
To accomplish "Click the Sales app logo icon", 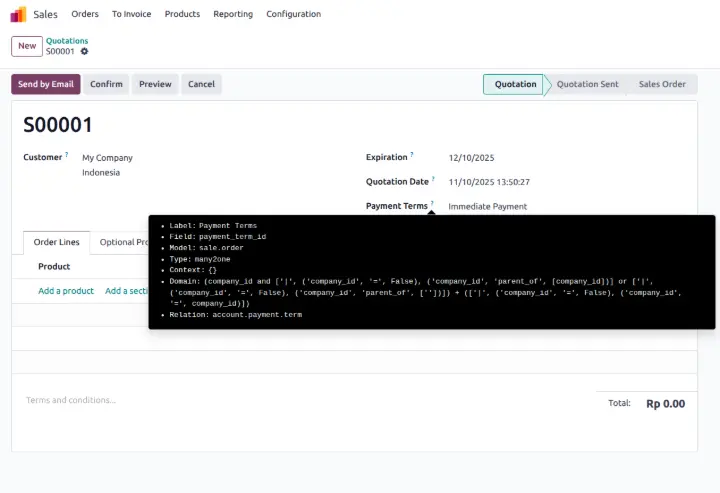I will point(18,14).
